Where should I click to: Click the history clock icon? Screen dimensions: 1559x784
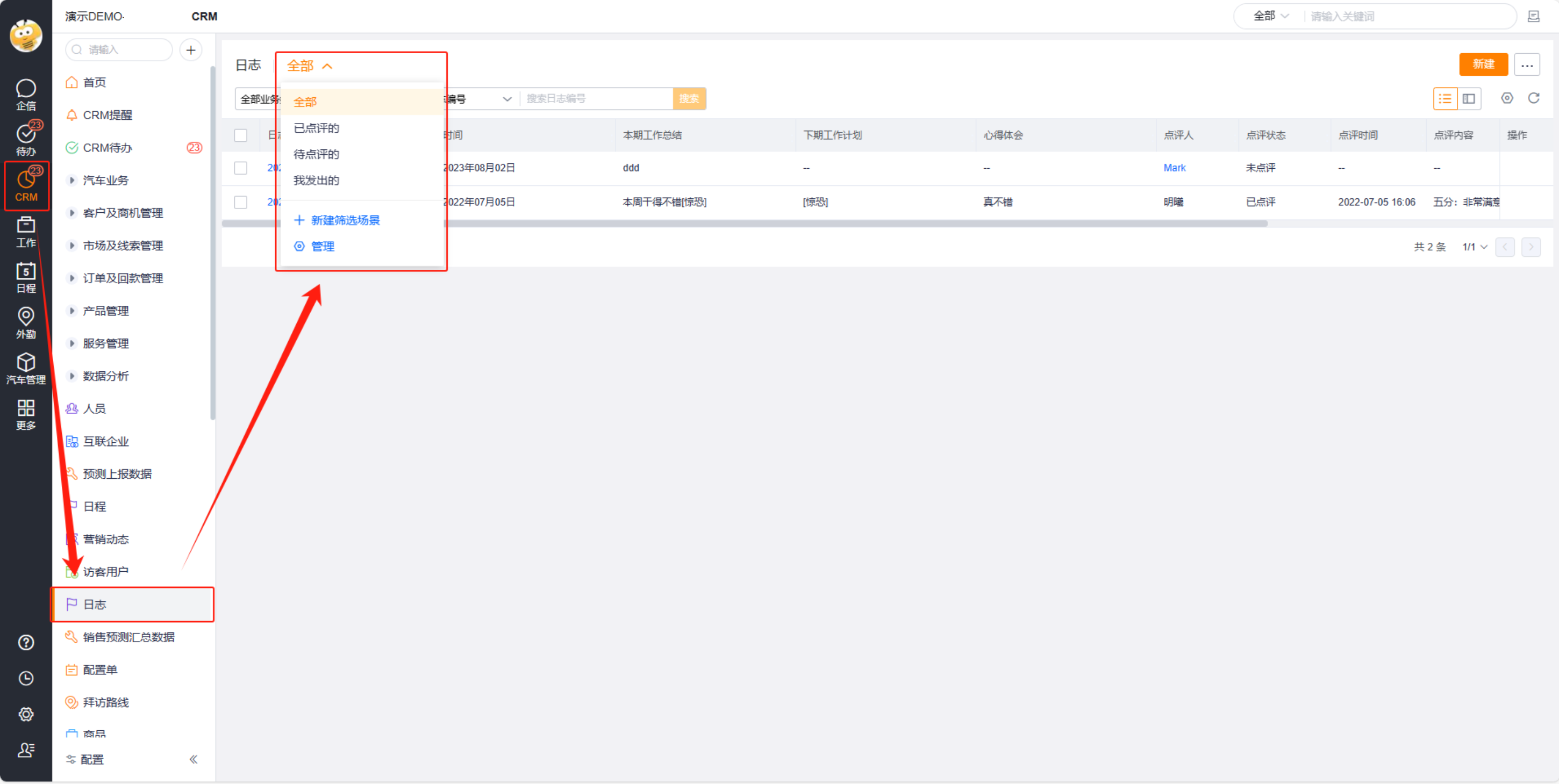26,678
